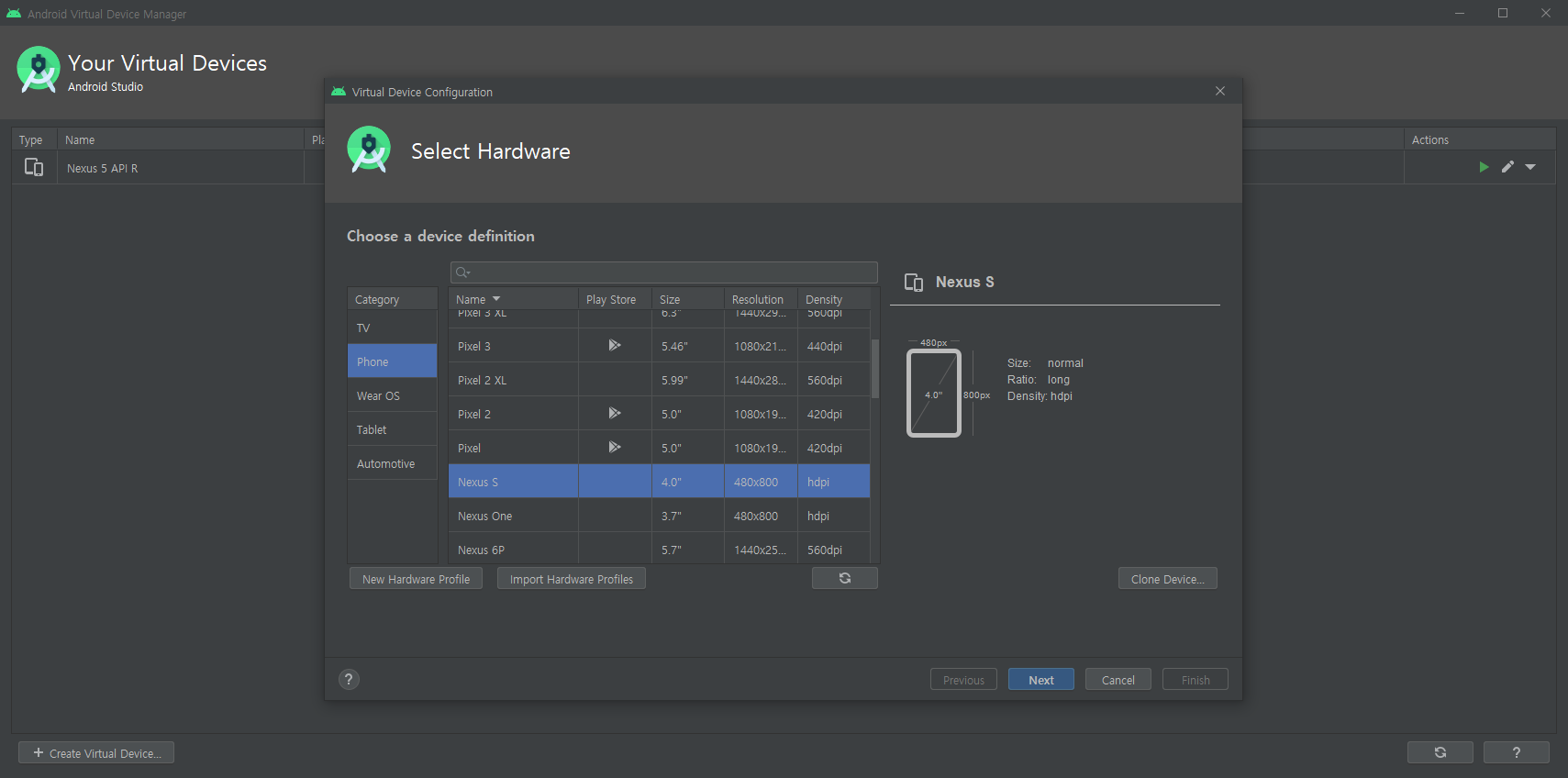
Task: Click Create Virtual Device button
Action: [96, 753]
